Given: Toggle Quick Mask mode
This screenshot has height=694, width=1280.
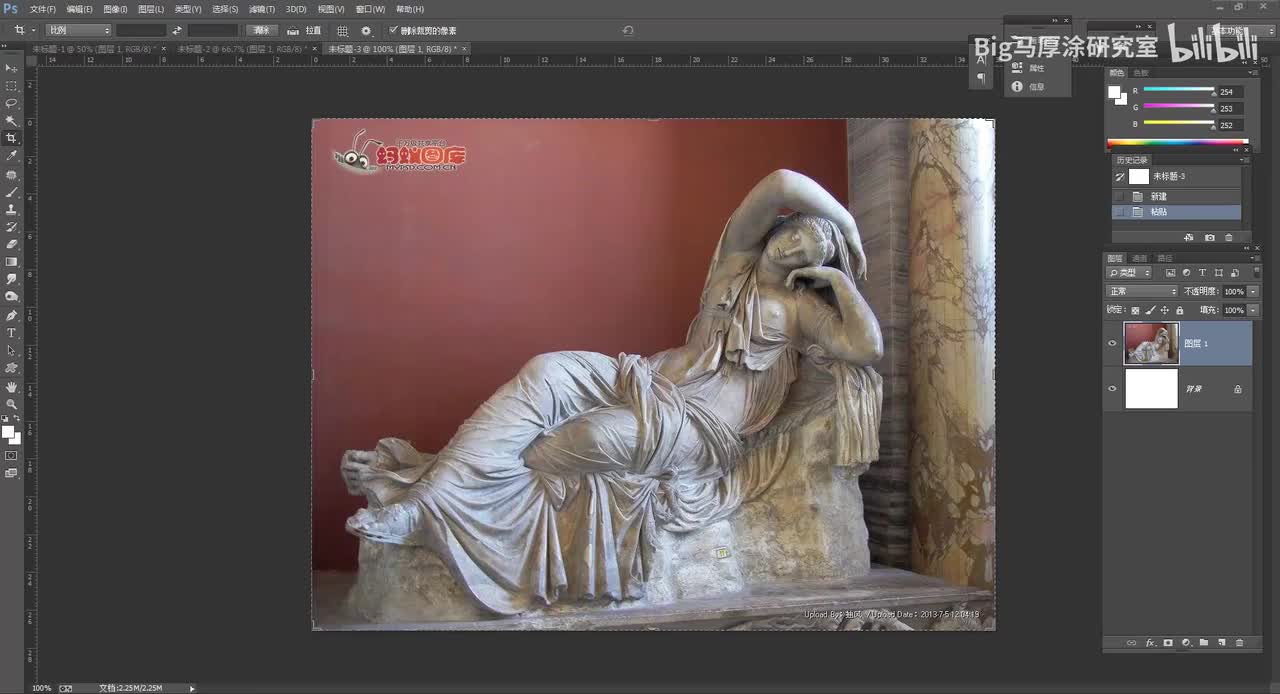Looking at the screenshot, I should coord(12,455).
